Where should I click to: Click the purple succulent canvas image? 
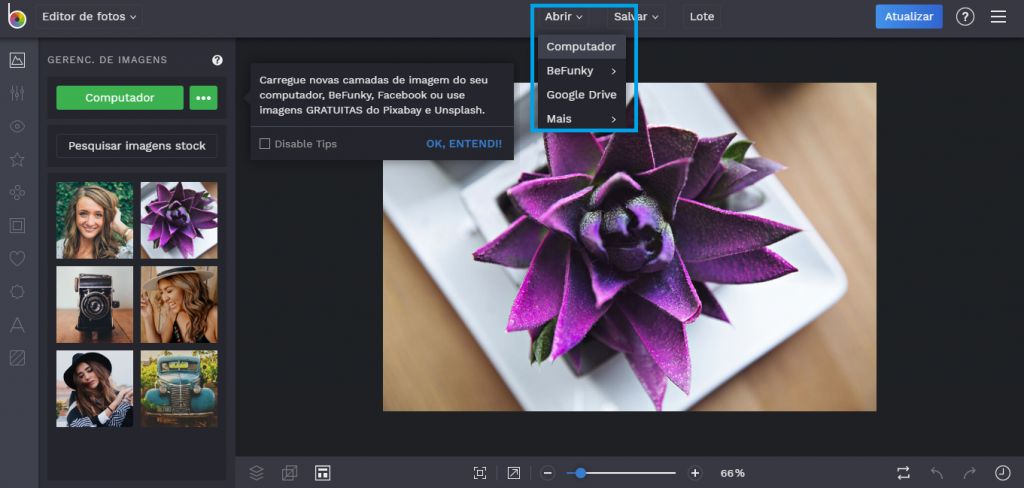(x=630, y=247)
